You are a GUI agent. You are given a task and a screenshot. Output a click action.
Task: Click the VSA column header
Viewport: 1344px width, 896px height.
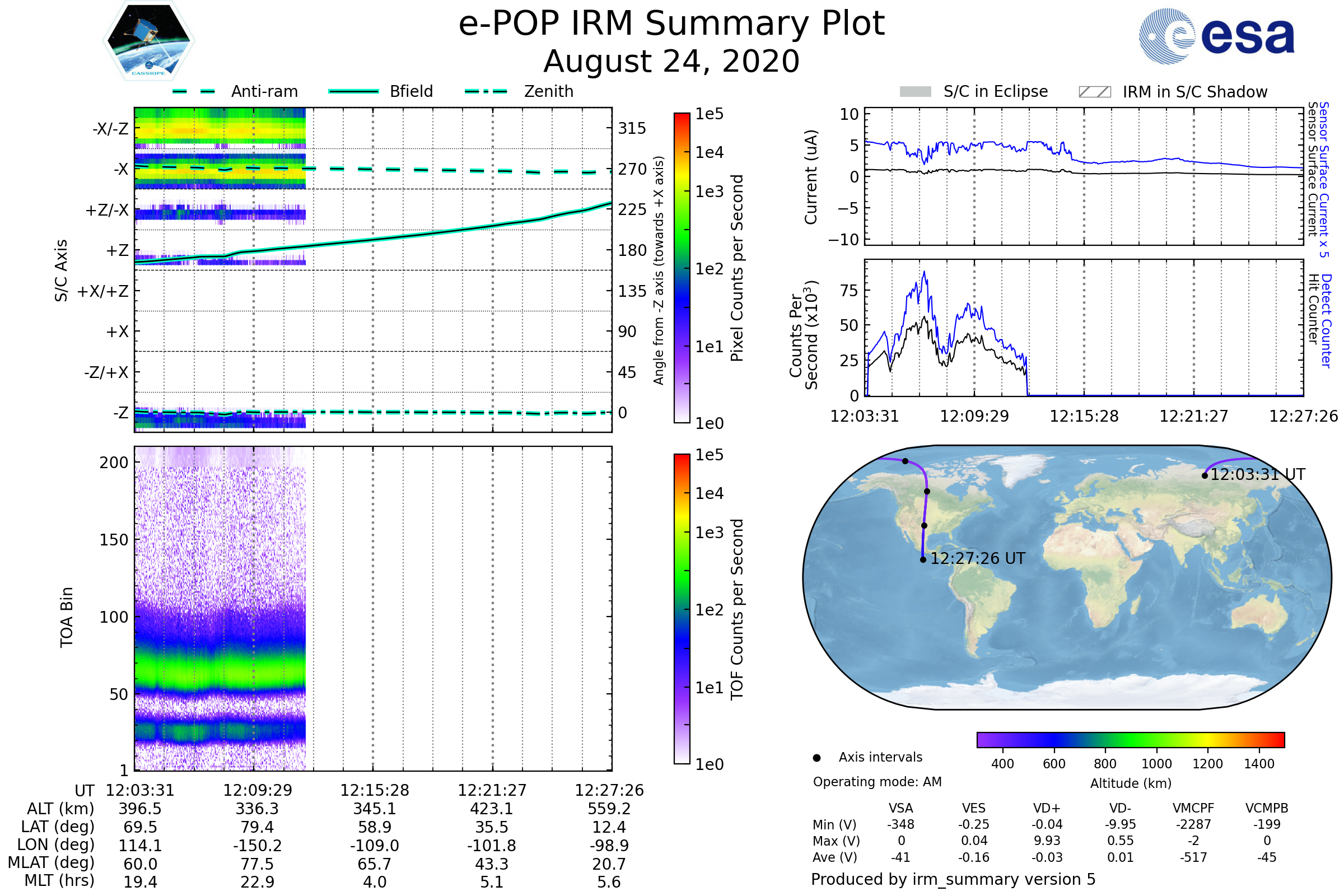(x=900, y=808)
